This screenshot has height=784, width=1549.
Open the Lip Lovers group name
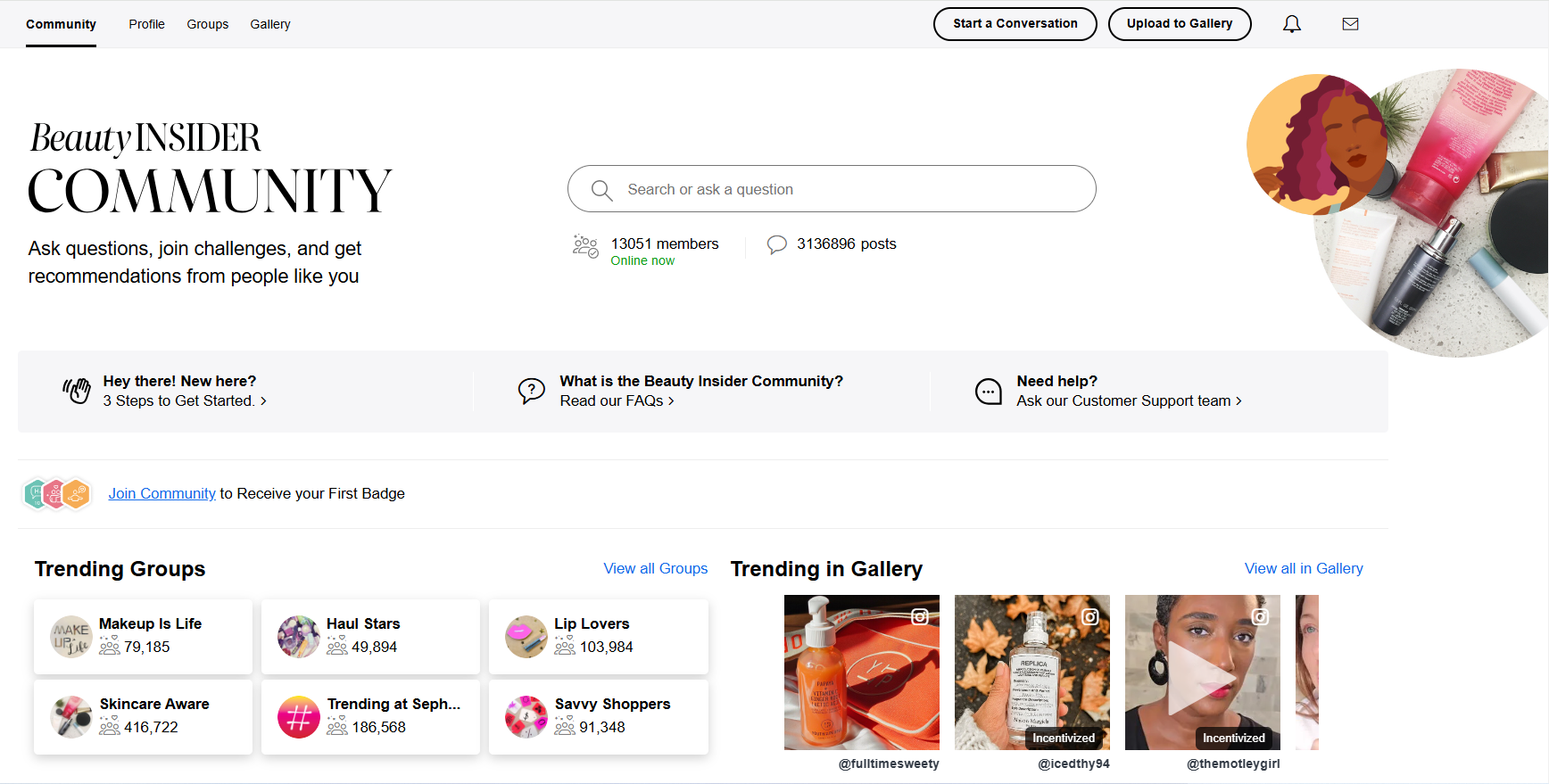click(x=592, y=623)
